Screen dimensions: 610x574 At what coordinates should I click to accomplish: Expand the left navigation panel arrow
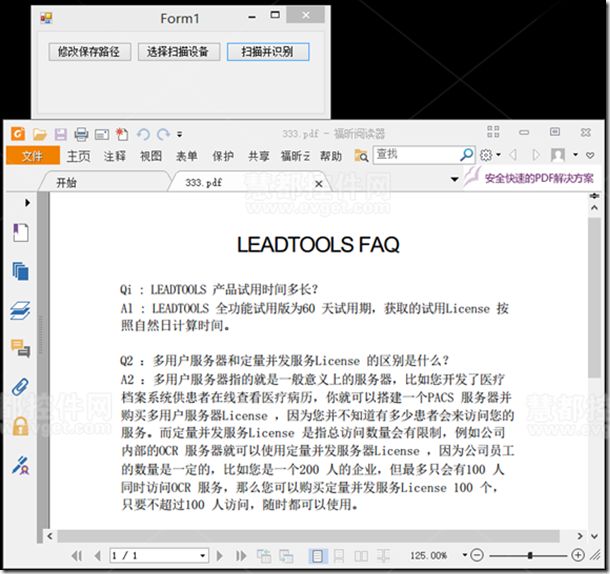[27, 203]
